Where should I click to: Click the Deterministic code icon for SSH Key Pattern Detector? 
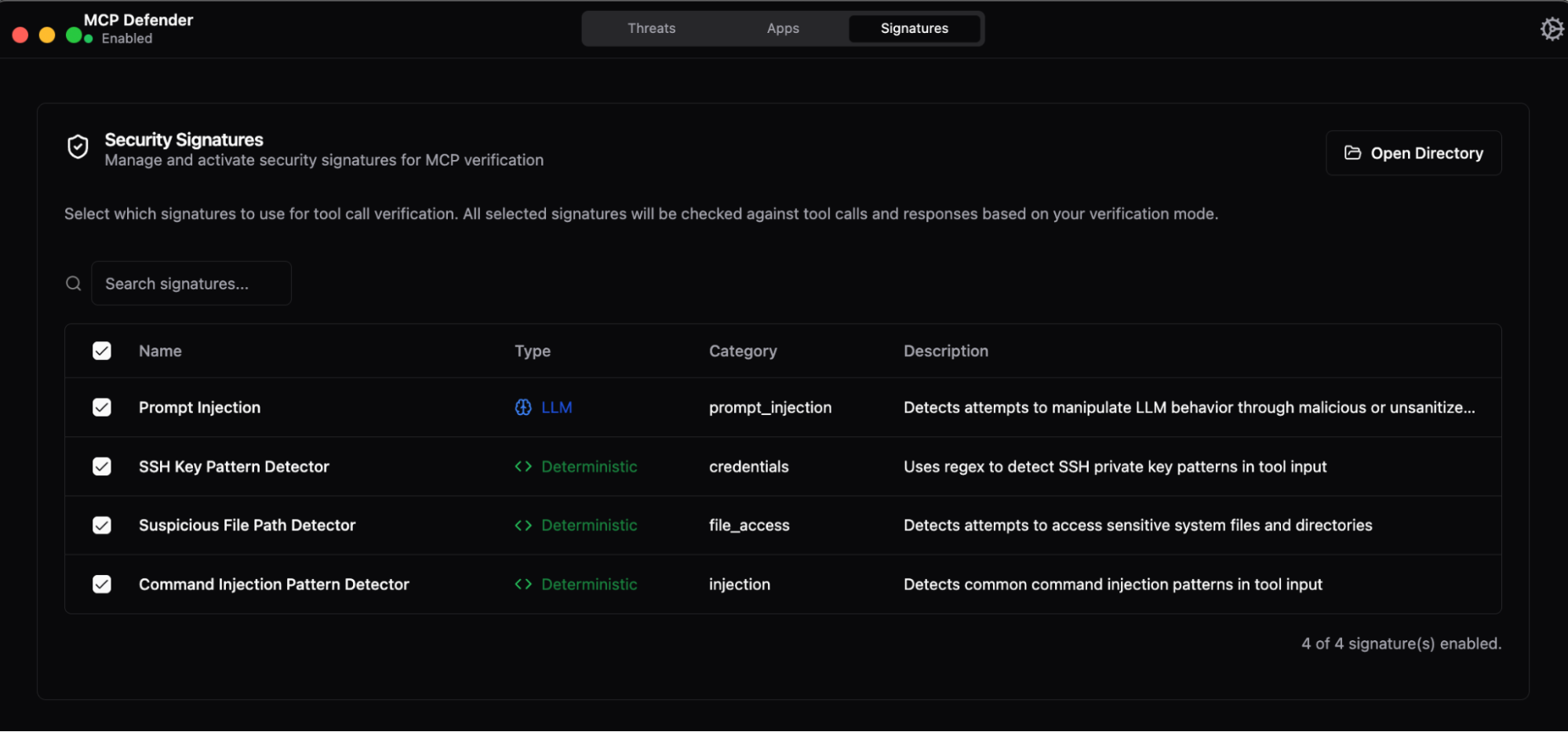click(522, 466)
